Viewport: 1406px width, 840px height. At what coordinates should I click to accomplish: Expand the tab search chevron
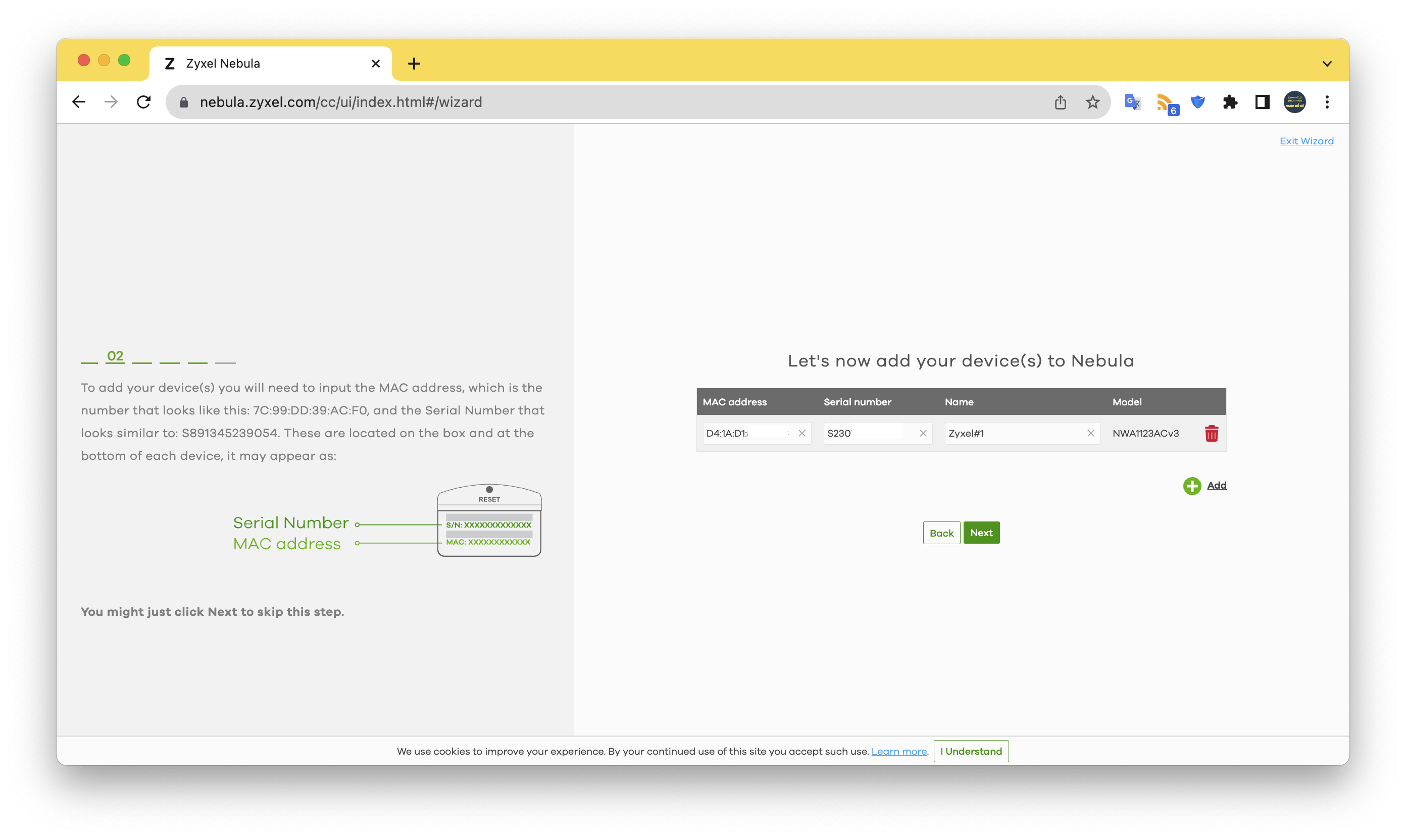coord(1327,64)
